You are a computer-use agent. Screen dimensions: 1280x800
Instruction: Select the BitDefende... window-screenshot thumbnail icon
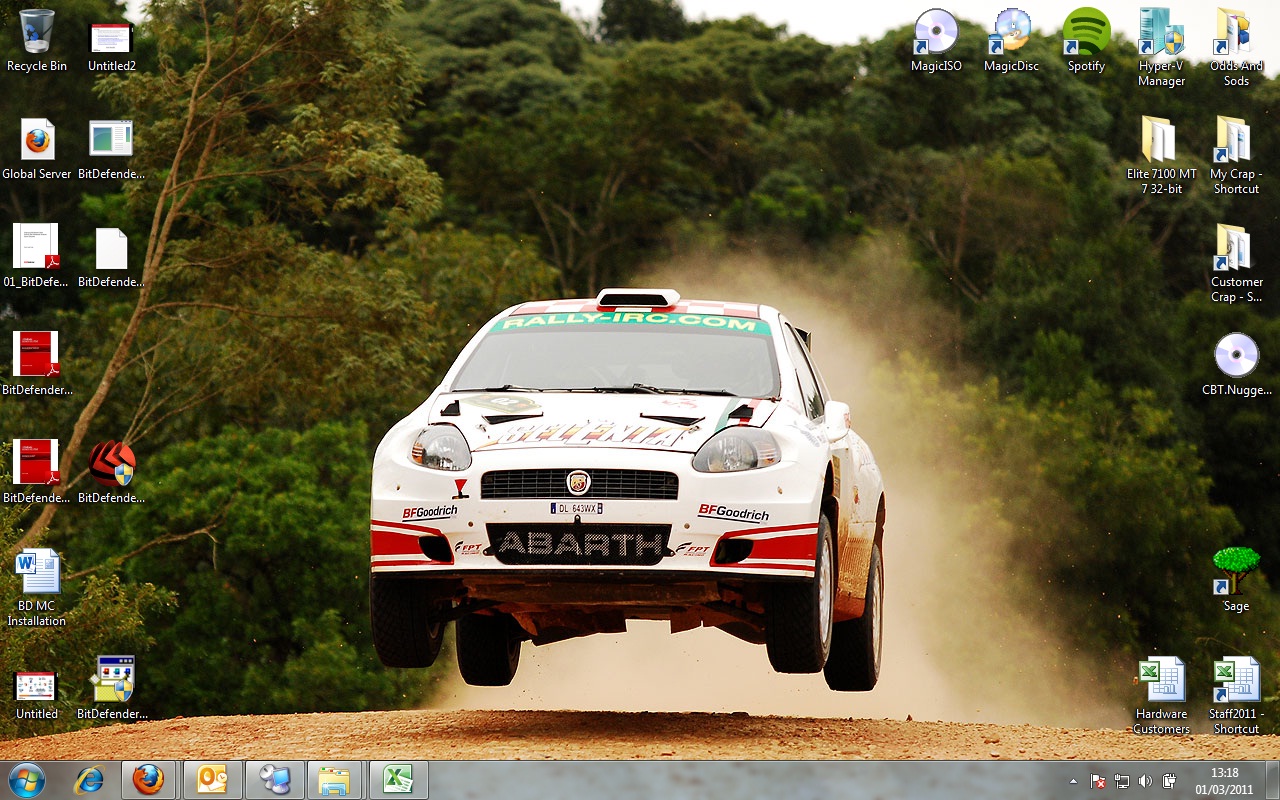111,149
